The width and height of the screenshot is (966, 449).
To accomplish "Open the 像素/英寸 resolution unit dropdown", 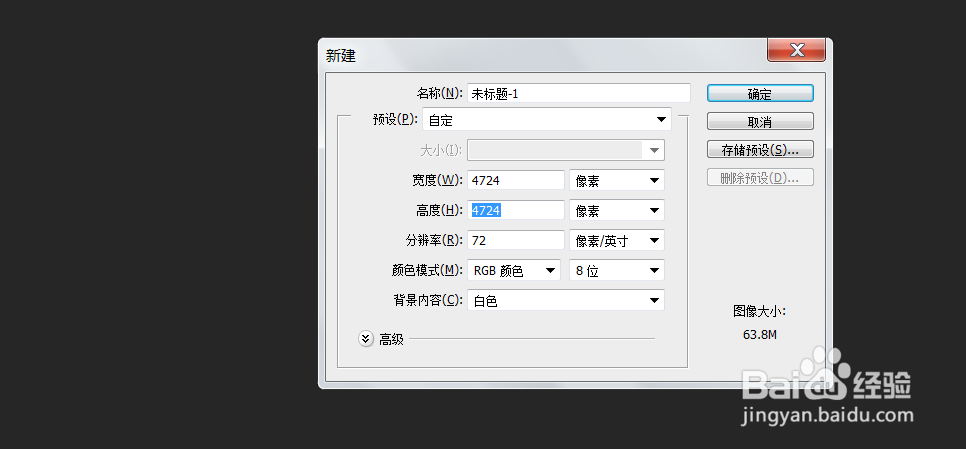I will (617, 240).
